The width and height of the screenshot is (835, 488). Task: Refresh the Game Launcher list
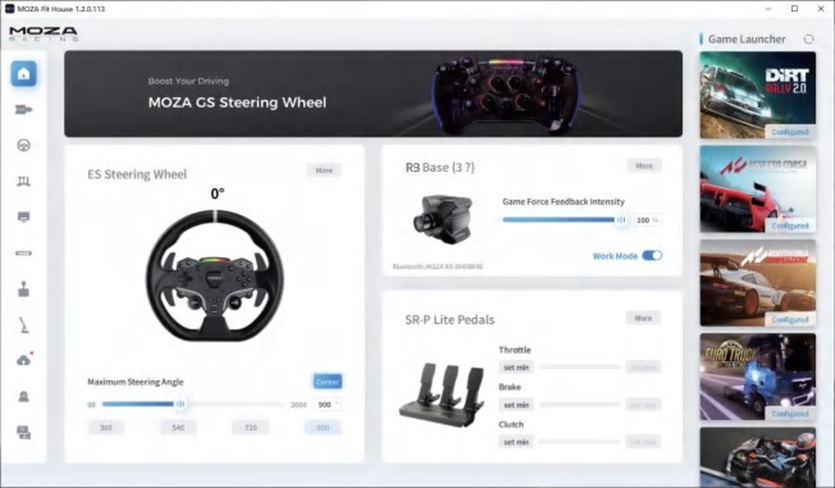pos(808,39)
